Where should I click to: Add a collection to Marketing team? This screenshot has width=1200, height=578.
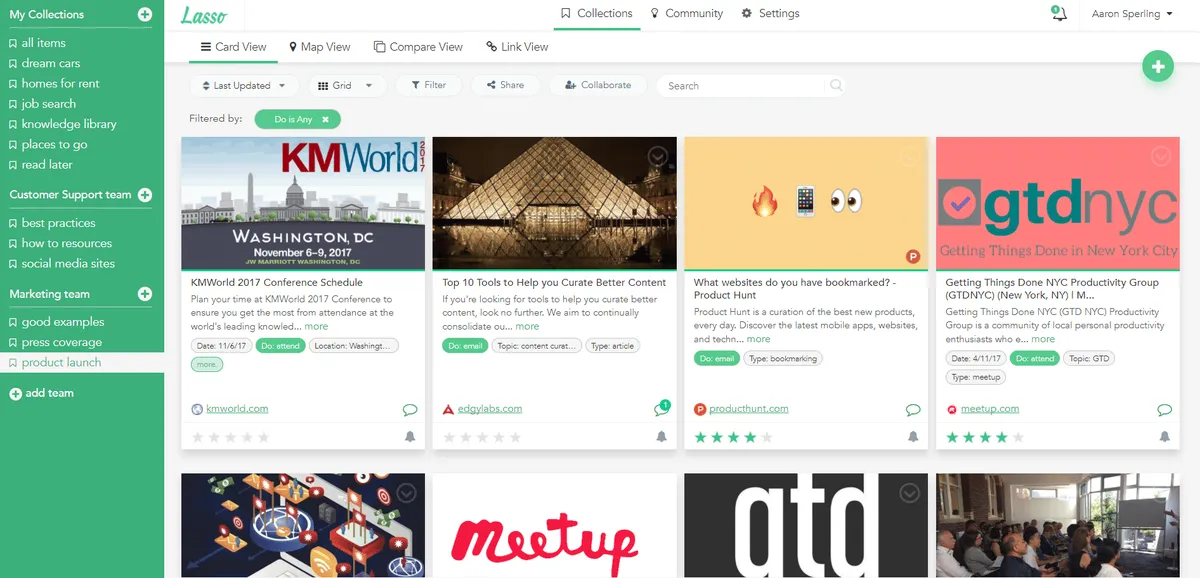[145, 294]
